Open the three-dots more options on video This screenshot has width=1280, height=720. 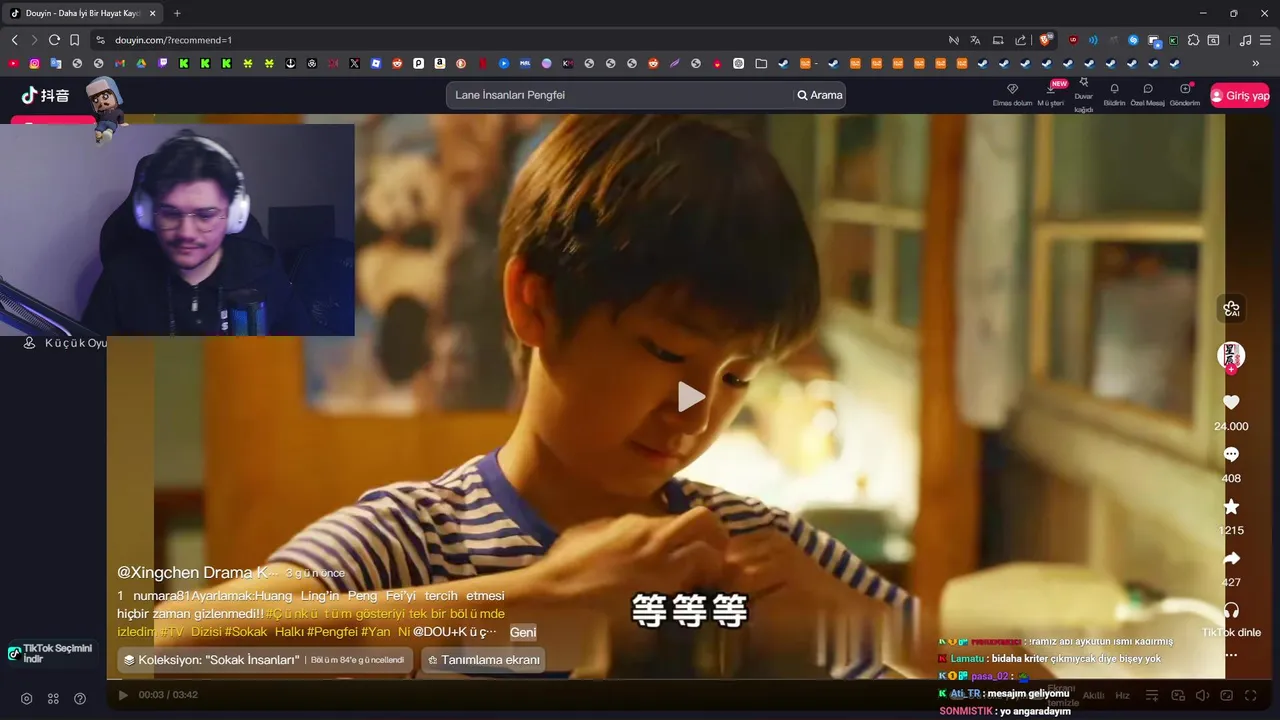[x=1231, y=655]
